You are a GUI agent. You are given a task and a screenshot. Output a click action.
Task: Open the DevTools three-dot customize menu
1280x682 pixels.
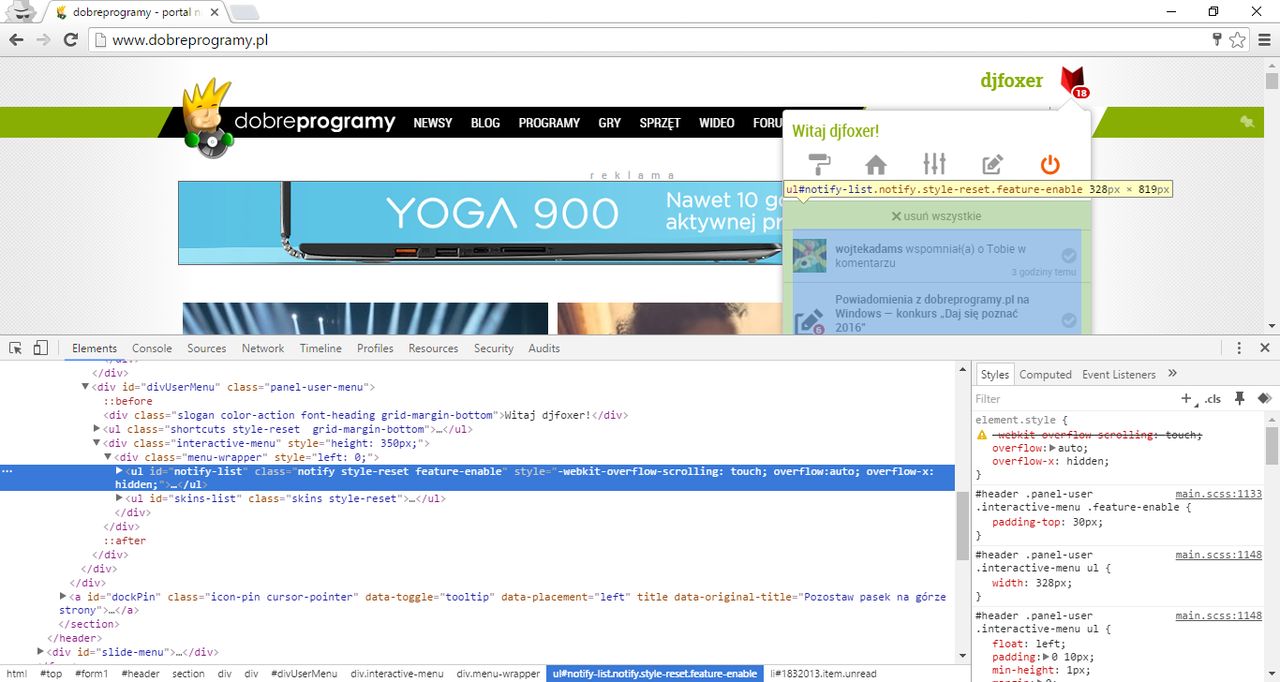point(1239,348)
